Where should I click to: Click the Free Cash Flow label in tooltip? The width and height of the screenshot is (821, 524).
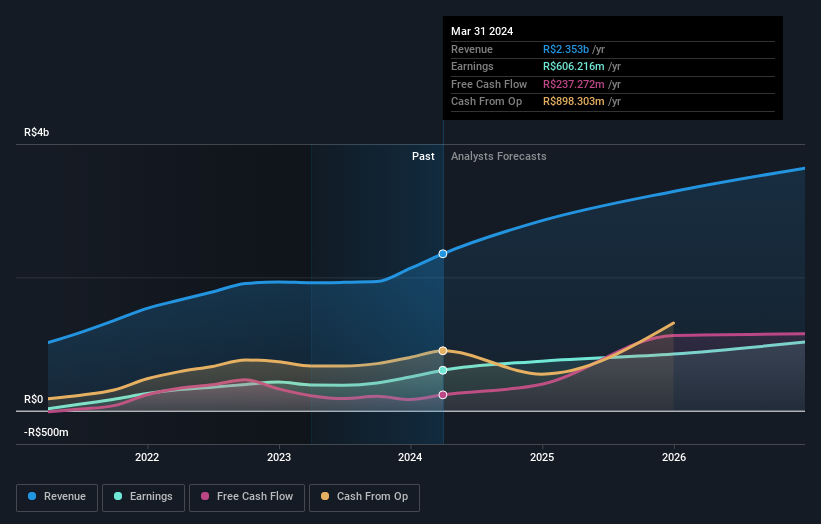[x=489, y=84]
